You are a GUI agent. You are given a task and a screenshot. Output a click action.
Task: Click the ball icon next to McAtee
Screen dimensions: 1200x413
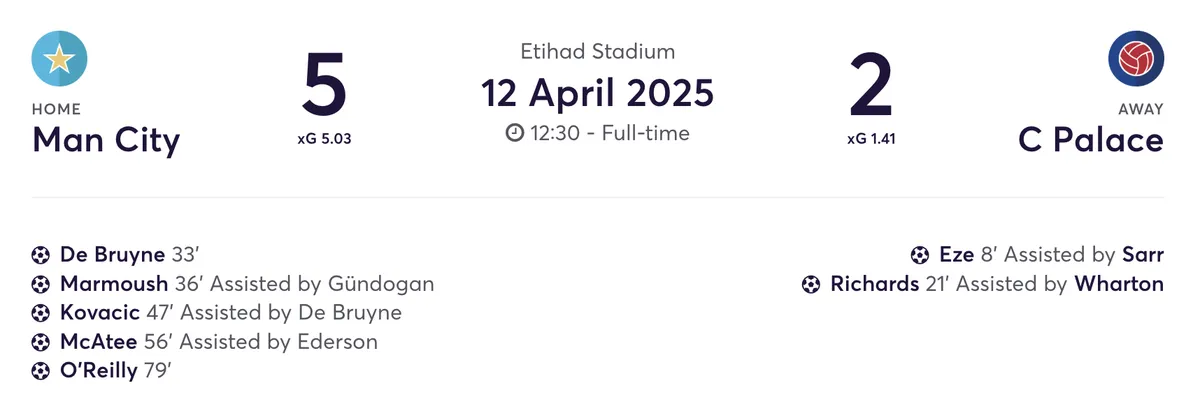(x=41, y=342)
